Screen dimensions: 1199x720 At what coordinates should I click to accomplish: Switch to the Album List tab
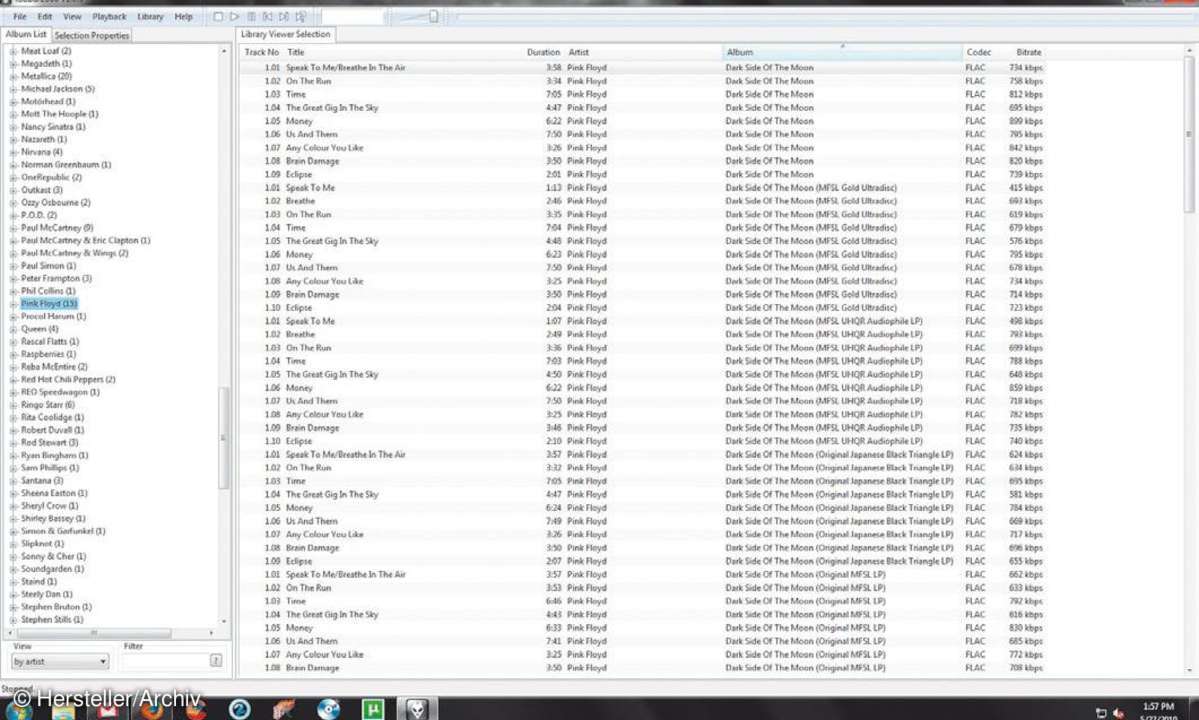(26, 34)
